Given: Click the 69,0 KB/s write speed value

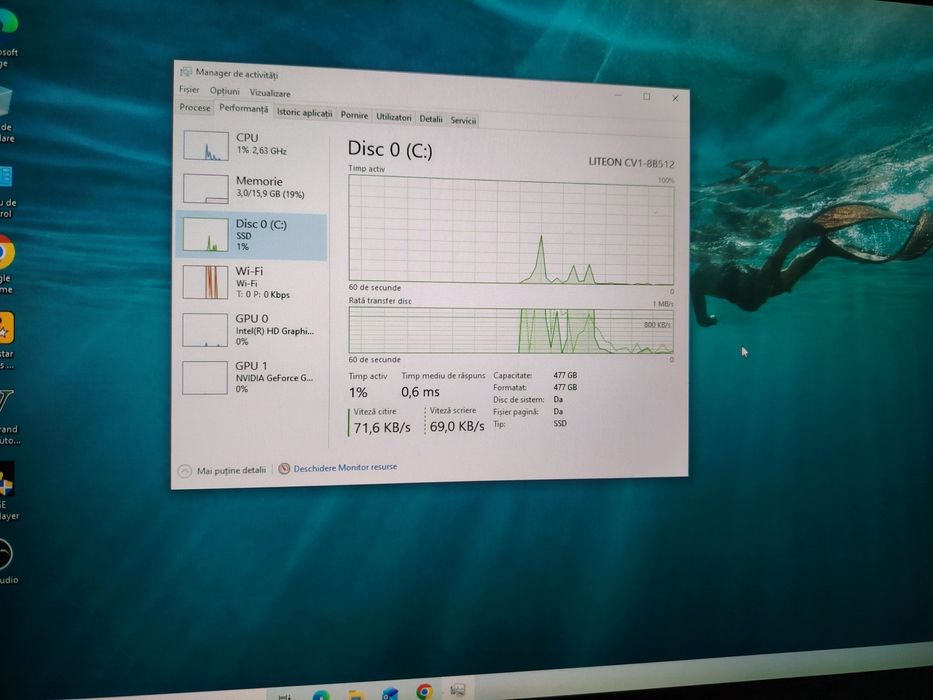Looking at the screenshot, I should coord(457,426).
